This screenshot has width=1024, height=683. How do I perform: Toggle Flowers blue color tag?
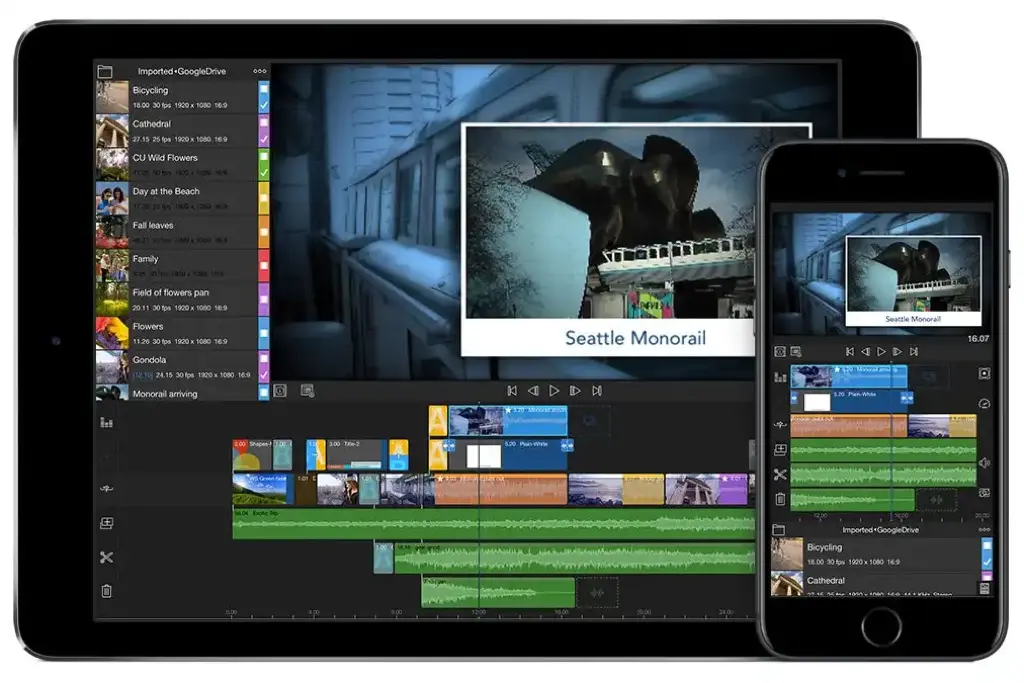(264, 333)
